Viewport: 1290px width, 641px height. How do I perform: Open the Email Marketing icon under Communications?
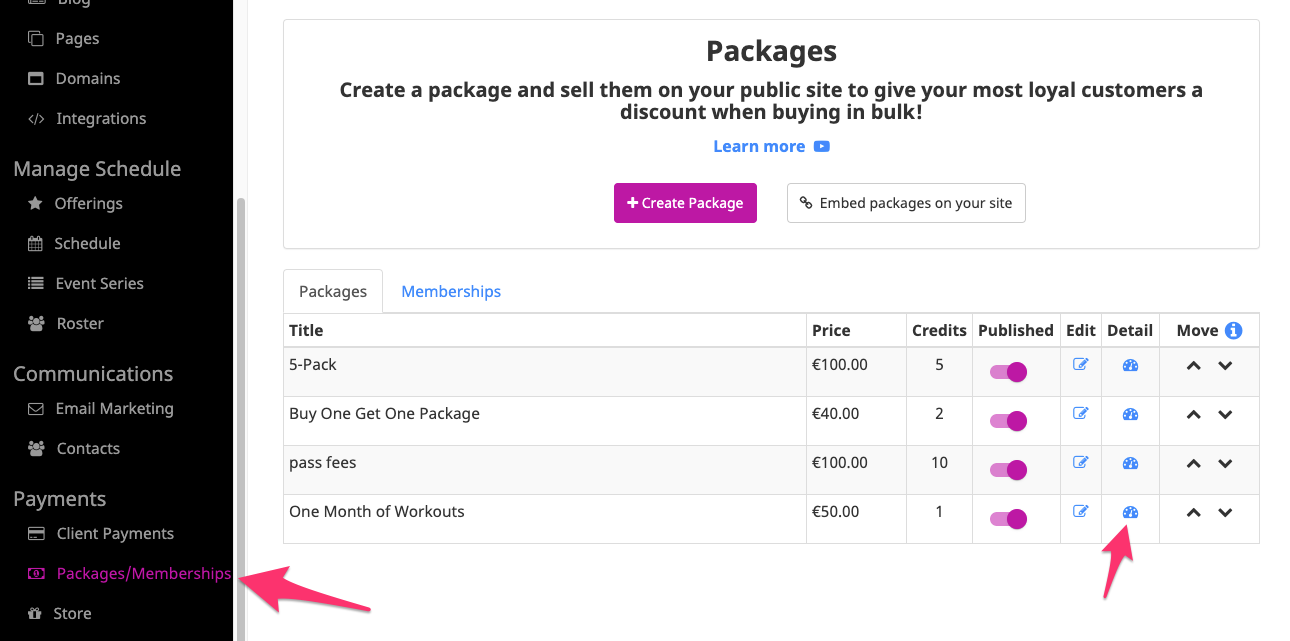point(37,408)
